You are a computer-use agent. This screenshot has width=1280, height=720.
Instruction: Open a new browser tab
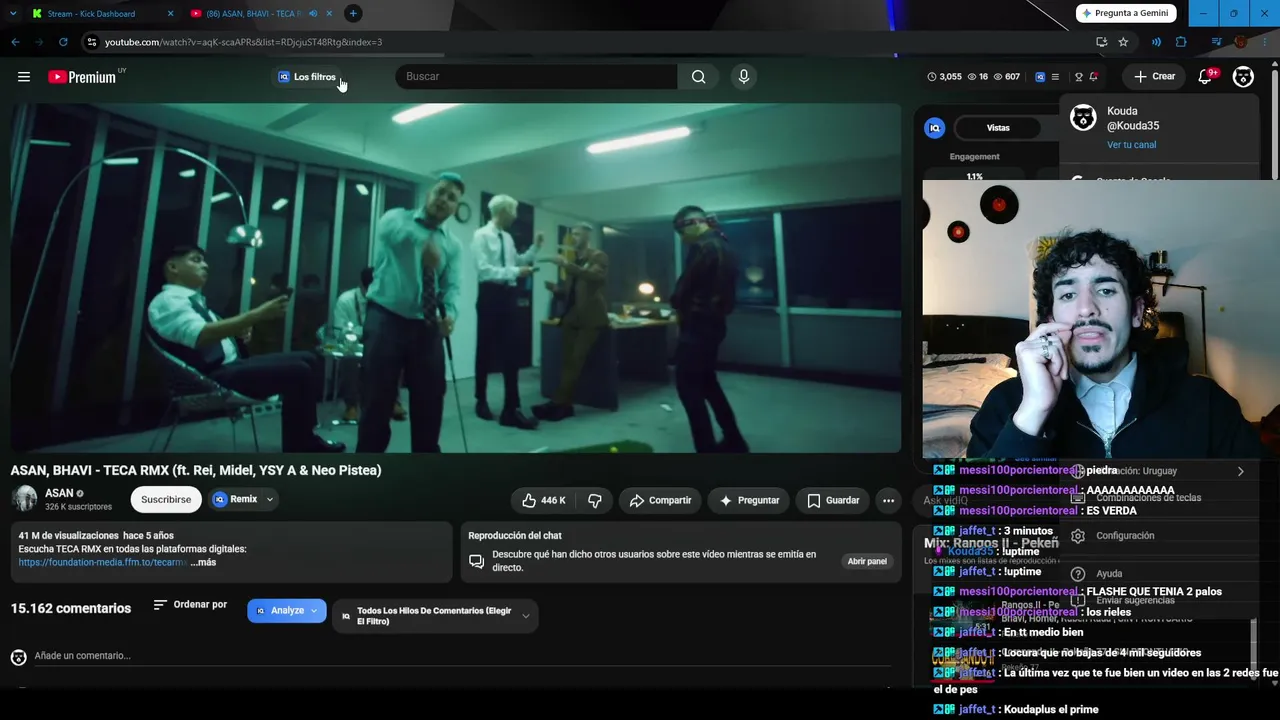(x=353, y=13)
